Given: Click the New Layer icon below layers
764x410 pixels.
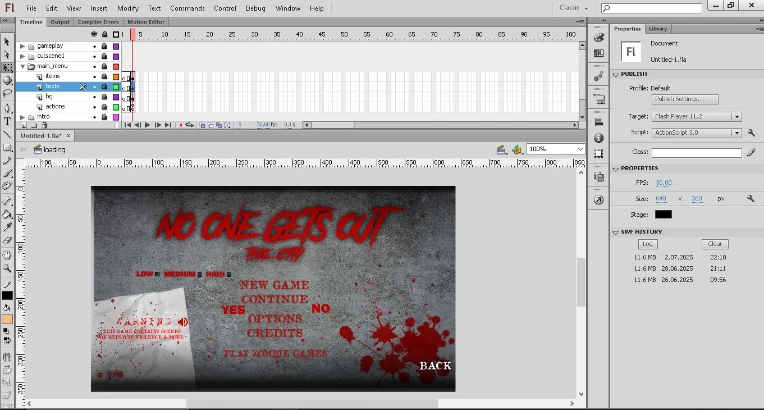Looking at the screenshot, I should [x=23, y=125].
